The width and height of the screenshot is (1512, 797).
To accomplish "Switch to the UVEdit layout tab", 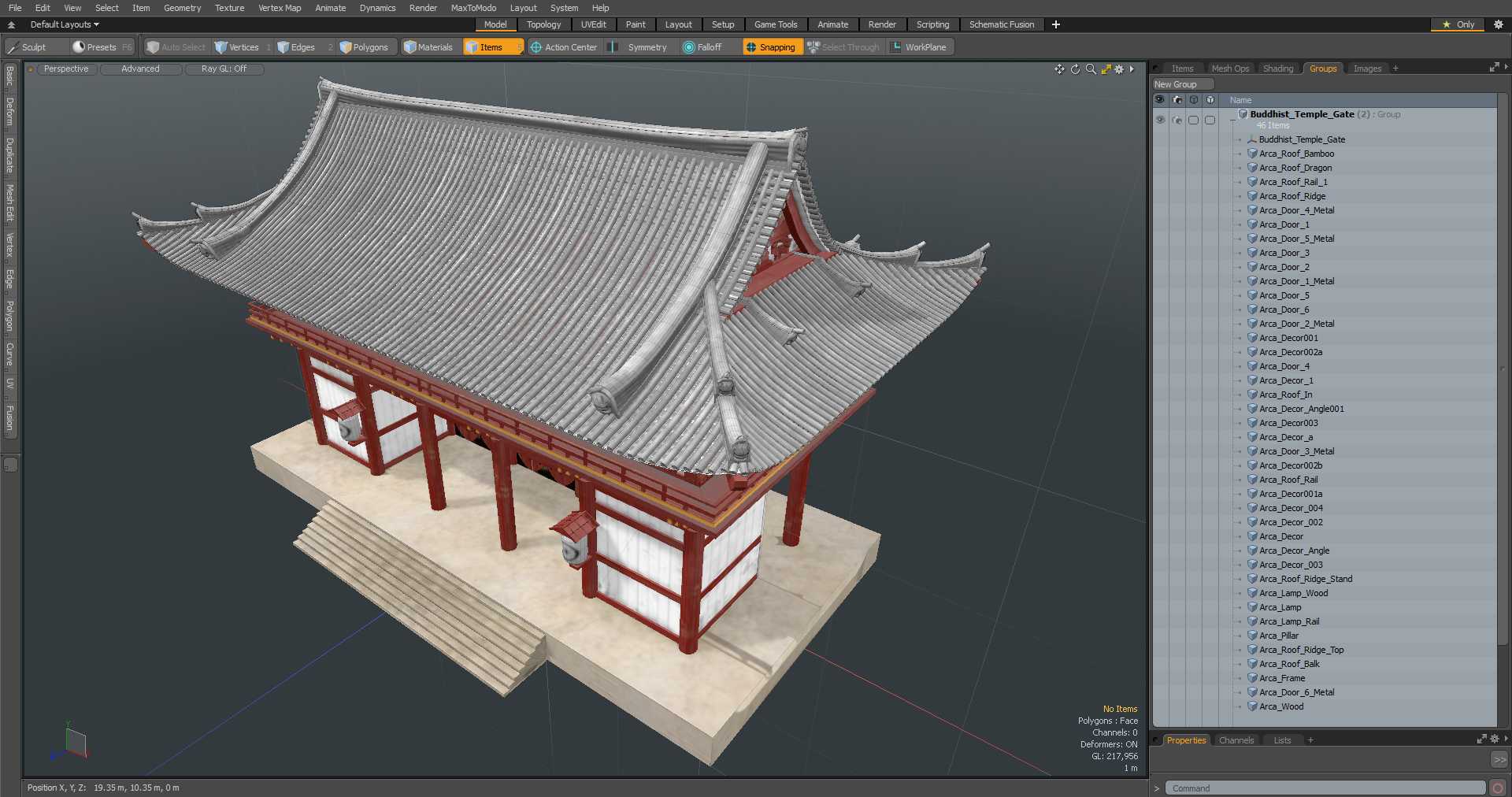I will coord(593,24).
